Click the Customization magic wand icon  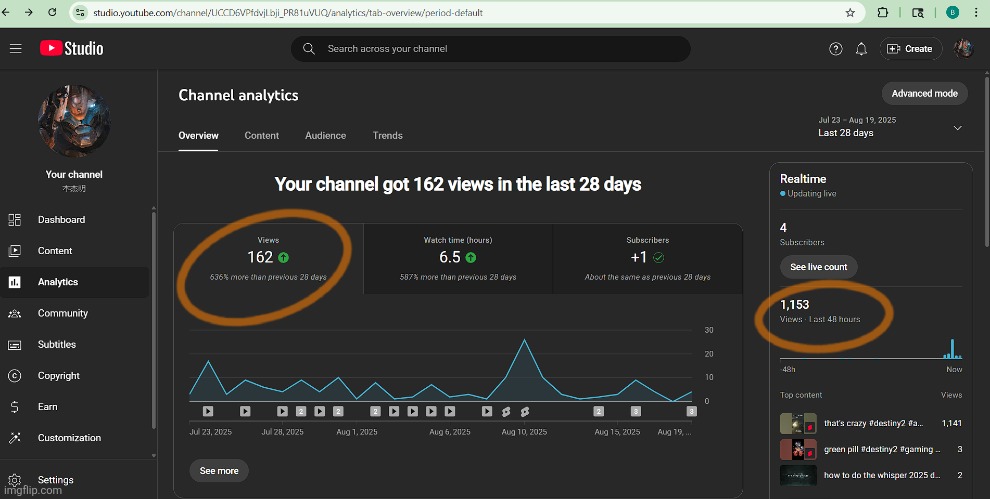[15, 438]
